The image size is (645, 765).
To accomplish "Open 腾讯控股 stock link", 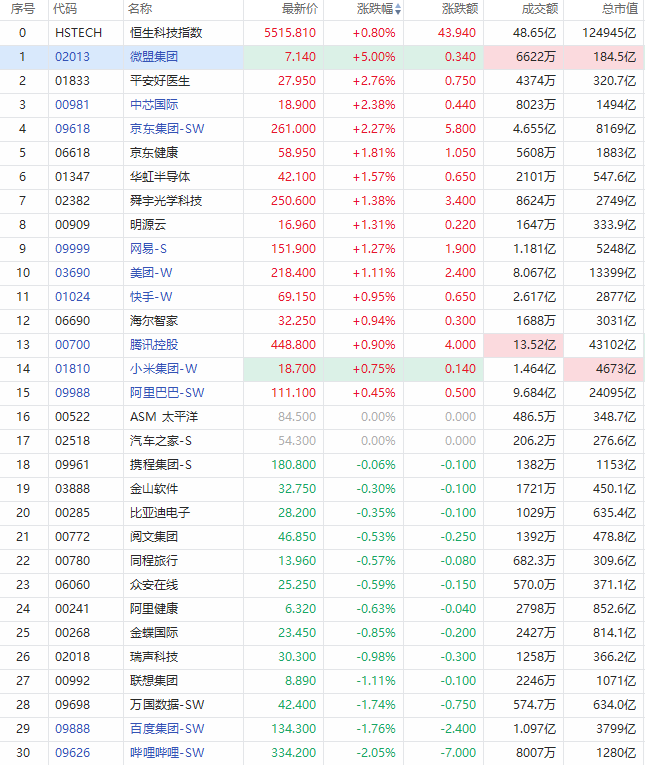I will pyautogui.click(x=154, y=344).
